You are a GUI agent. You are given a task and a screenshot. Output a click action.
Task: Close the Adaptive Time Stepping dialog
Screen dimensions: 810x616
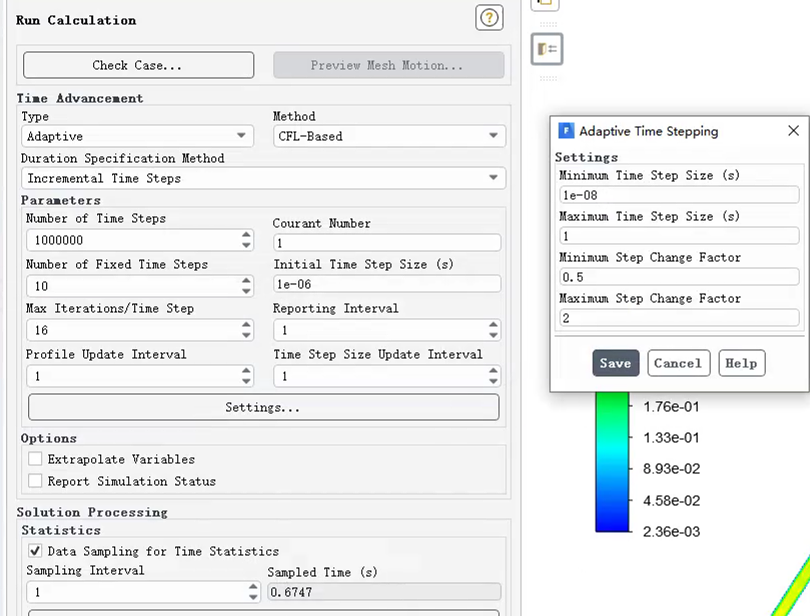pyautogui.click(x=793, y=131)
